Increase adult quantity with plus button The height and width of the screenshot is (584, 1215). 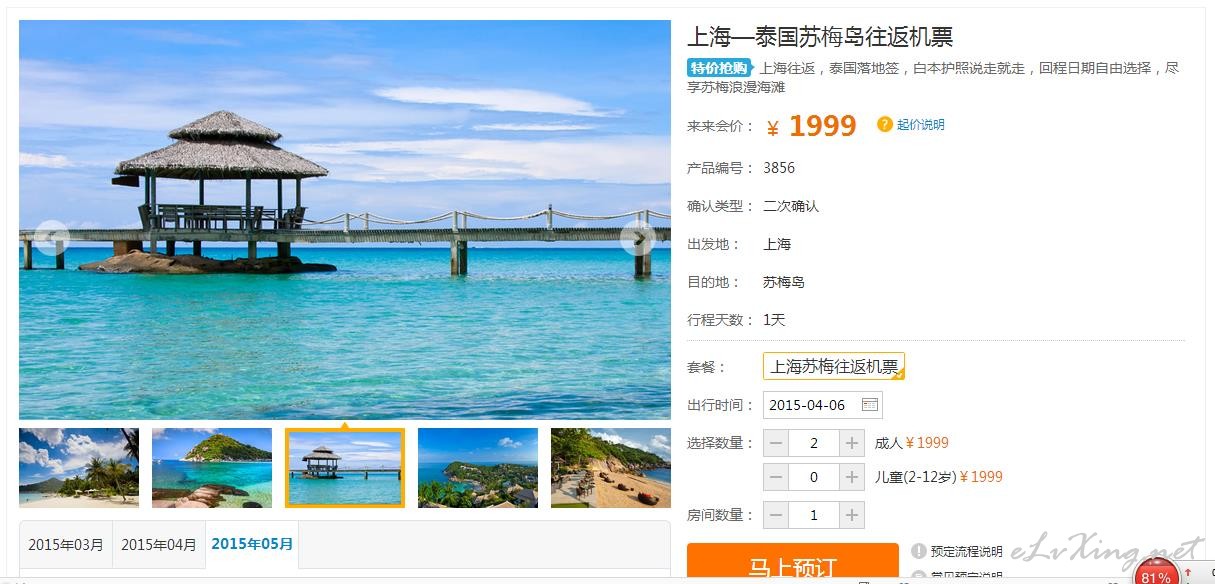pos(852,443)
